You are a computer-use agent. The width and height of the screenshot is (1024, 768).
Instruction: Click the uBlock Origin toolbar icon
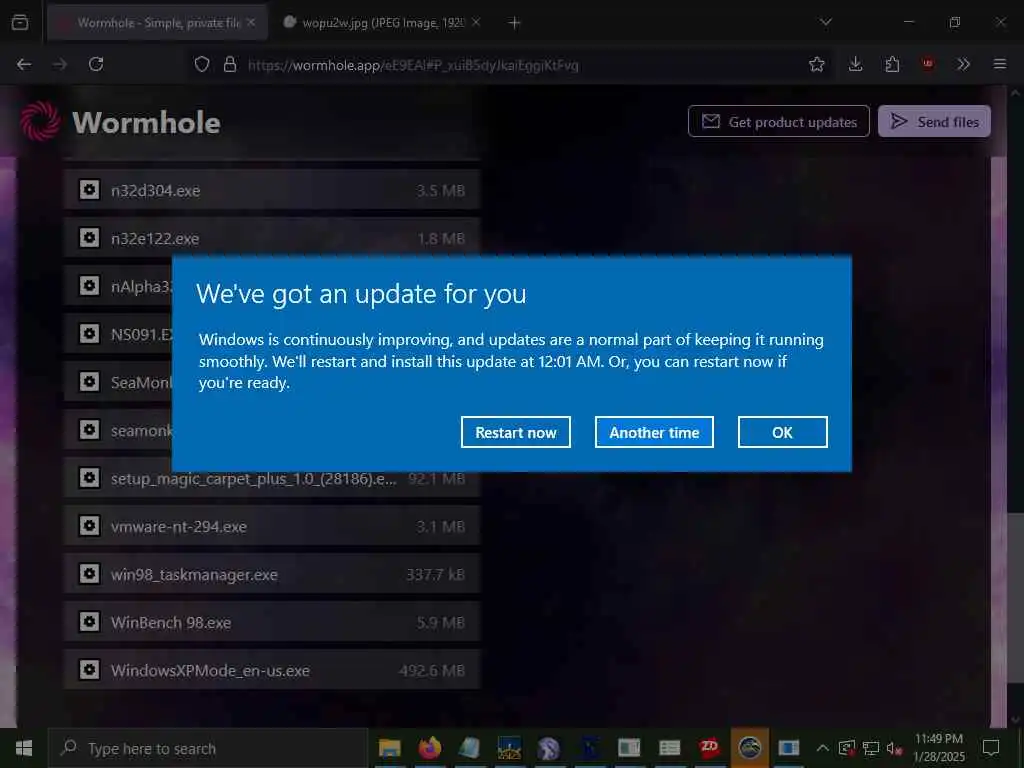coord(927,64)
